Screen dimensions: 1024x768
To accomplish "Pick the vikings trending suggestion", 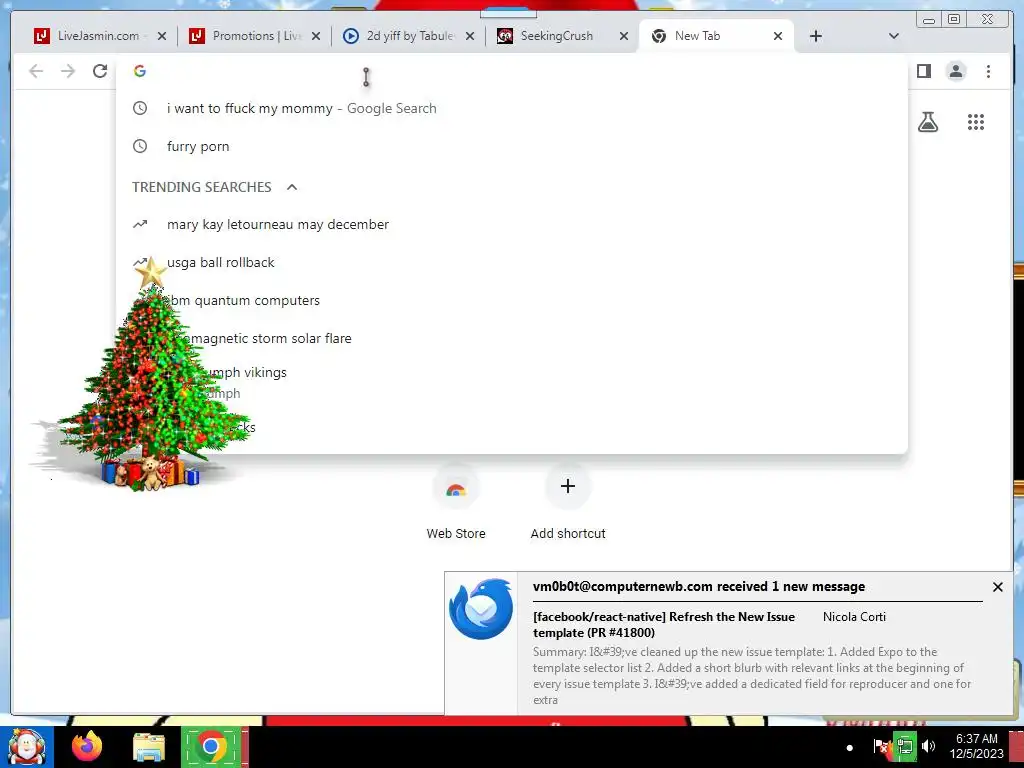I will pos(511,381).
